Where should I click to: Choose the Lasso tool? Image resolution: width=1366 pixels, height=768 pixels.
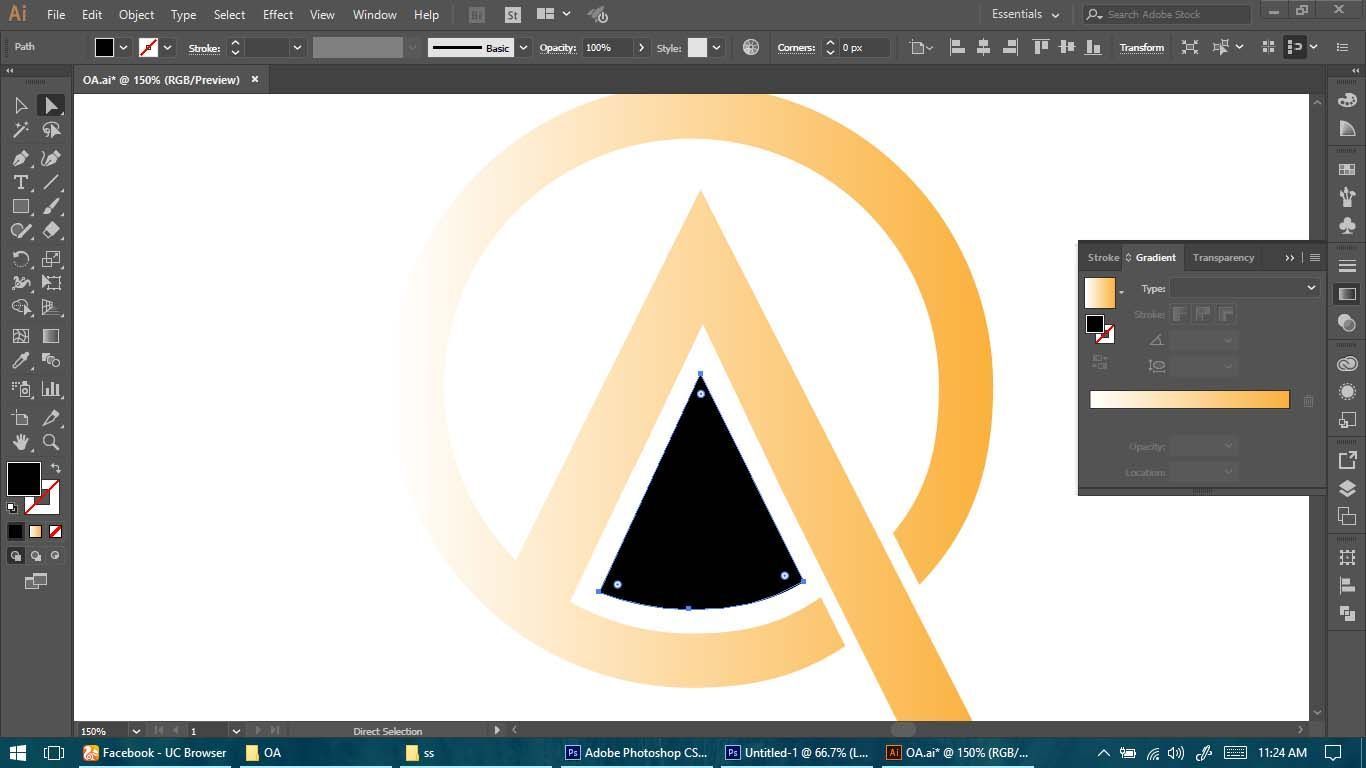[51, 130]
